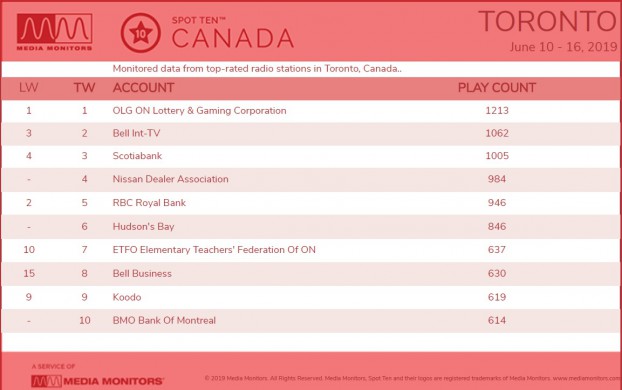Viewport: 622px width, 390px height.
Task: Click the footer Media Monitors logo
Action: 97,381
